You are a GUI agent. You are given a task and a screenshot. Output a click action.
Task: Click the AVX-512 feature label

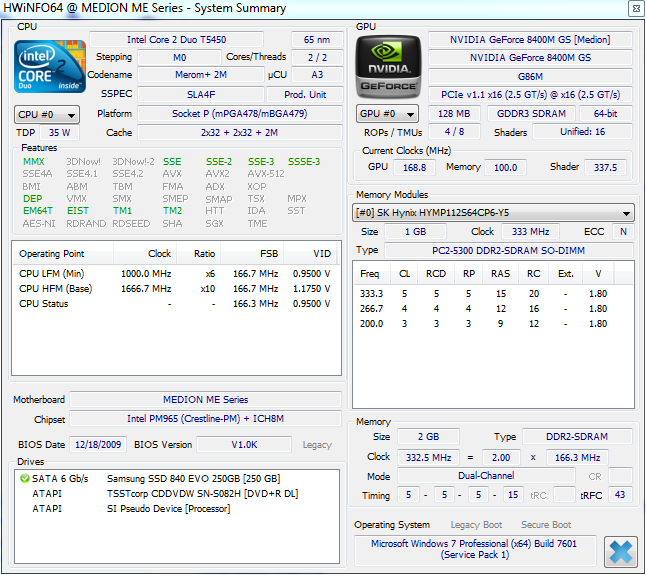point(266,174)
